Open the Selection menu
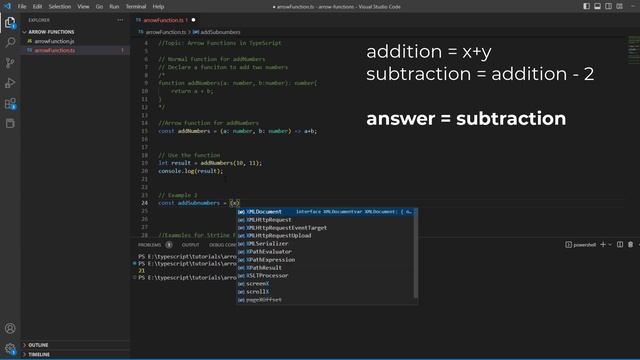This screenshot has height=360, width=640. [x=60, y=7]
